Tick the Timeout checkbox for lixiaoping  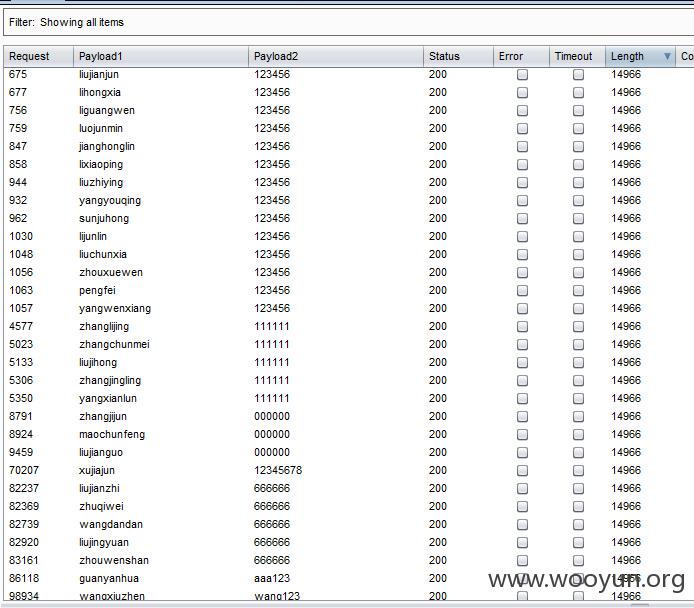pos(578,164)
